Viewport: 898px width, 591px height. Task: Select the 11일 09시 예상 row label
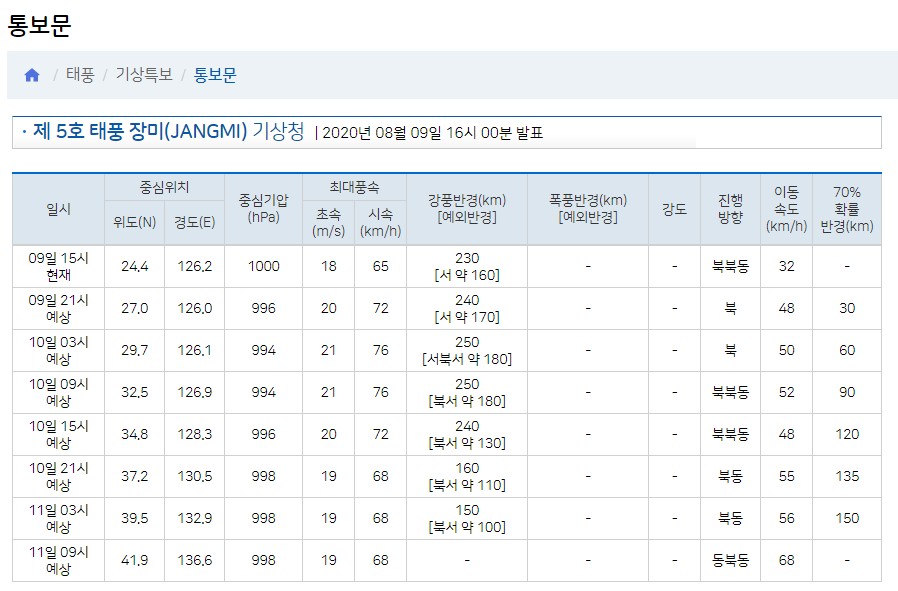[58, 560]
